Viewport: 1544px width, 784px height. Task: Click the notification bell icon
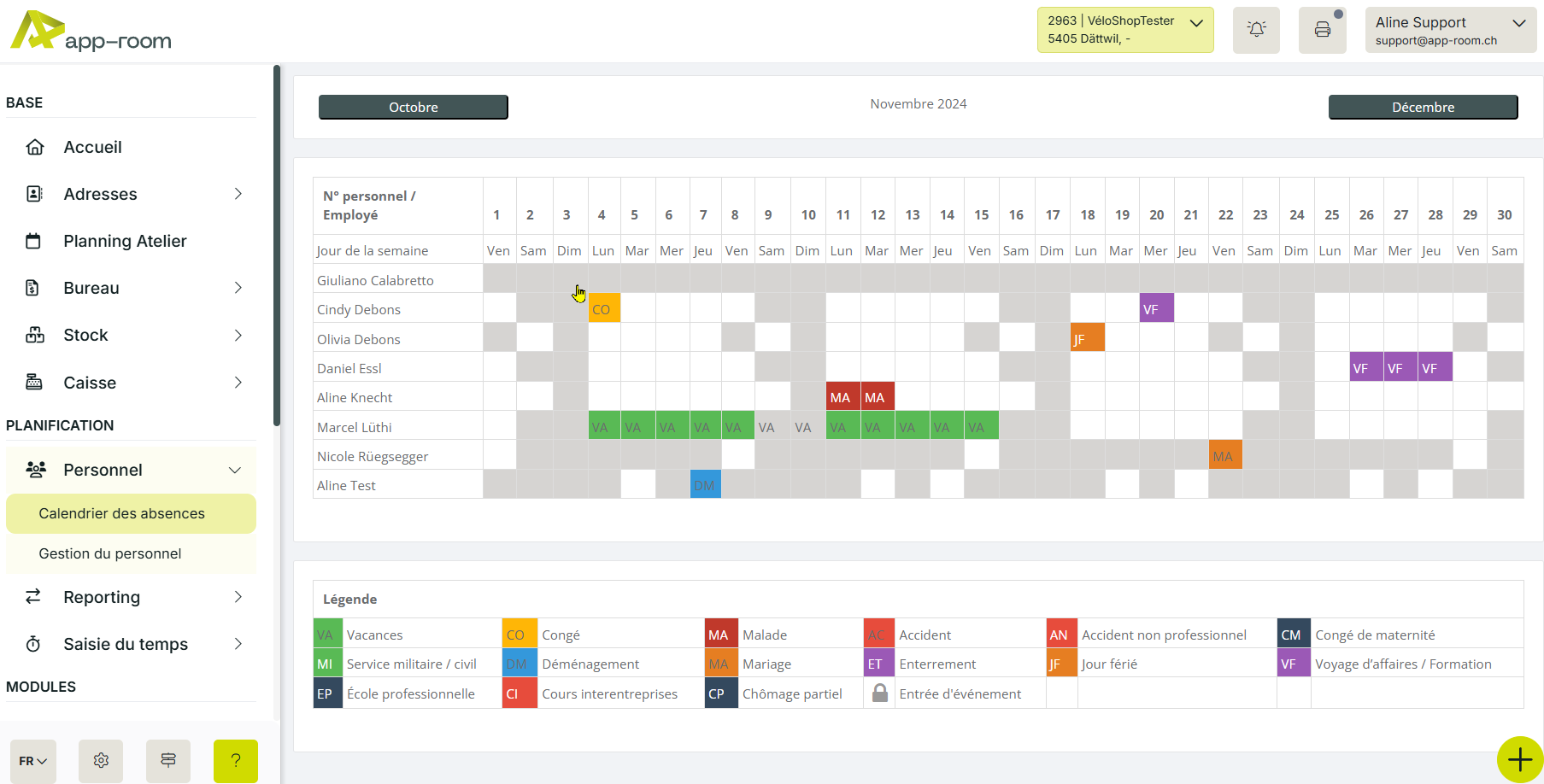(x=1256, y=30)
